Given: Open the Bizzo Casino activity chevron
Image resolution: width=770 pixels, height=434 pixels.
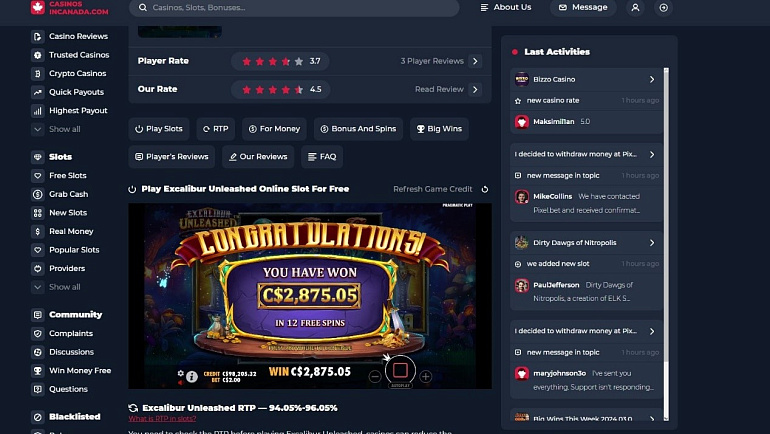Looking at the screenshot, I should [x=652, y=80].
